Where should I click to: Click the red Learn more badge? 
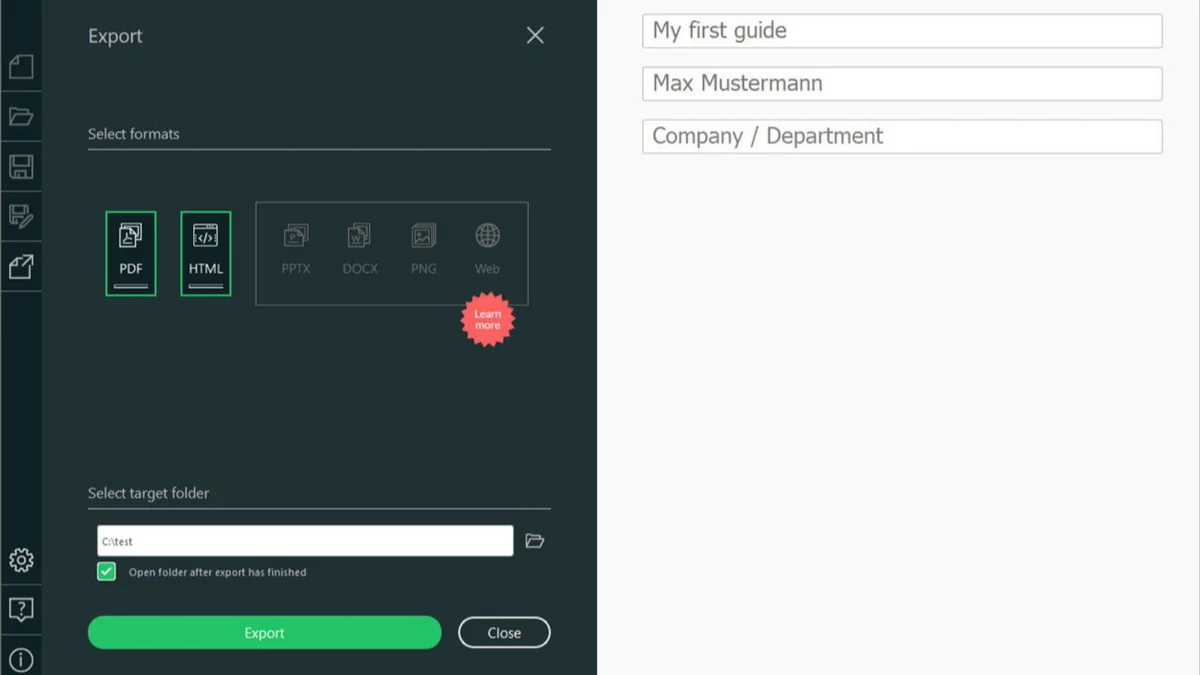[487, 320]
